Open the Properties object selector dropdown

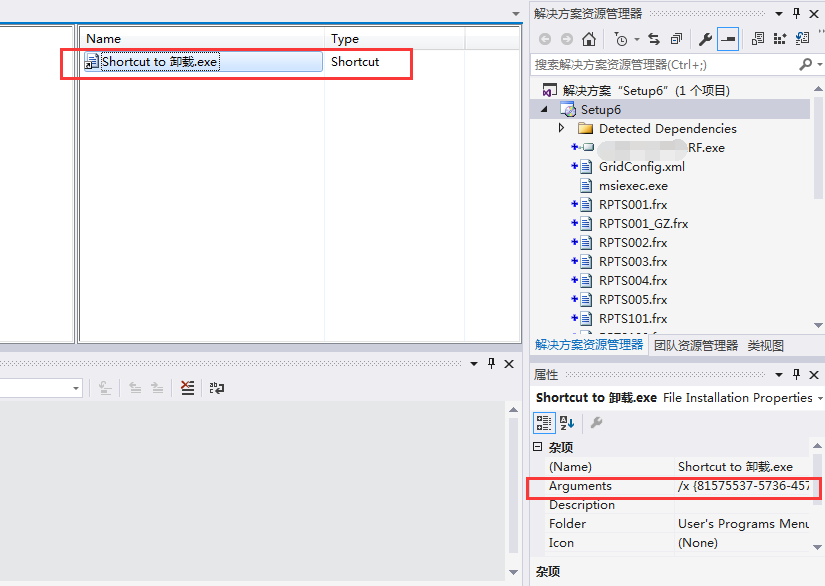click(820, 398)
